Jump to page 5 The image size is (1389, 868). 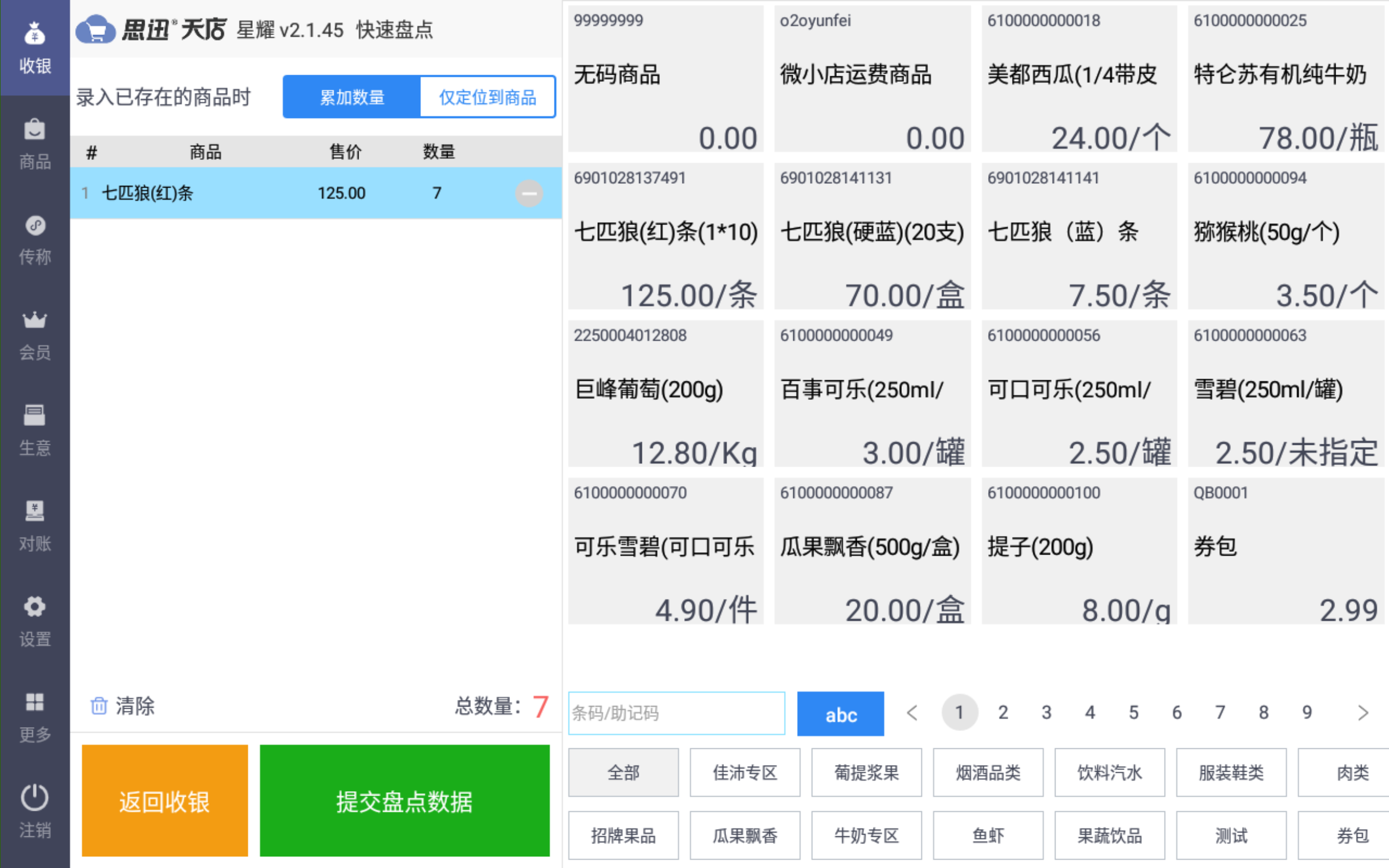(x=1133, y=713)
